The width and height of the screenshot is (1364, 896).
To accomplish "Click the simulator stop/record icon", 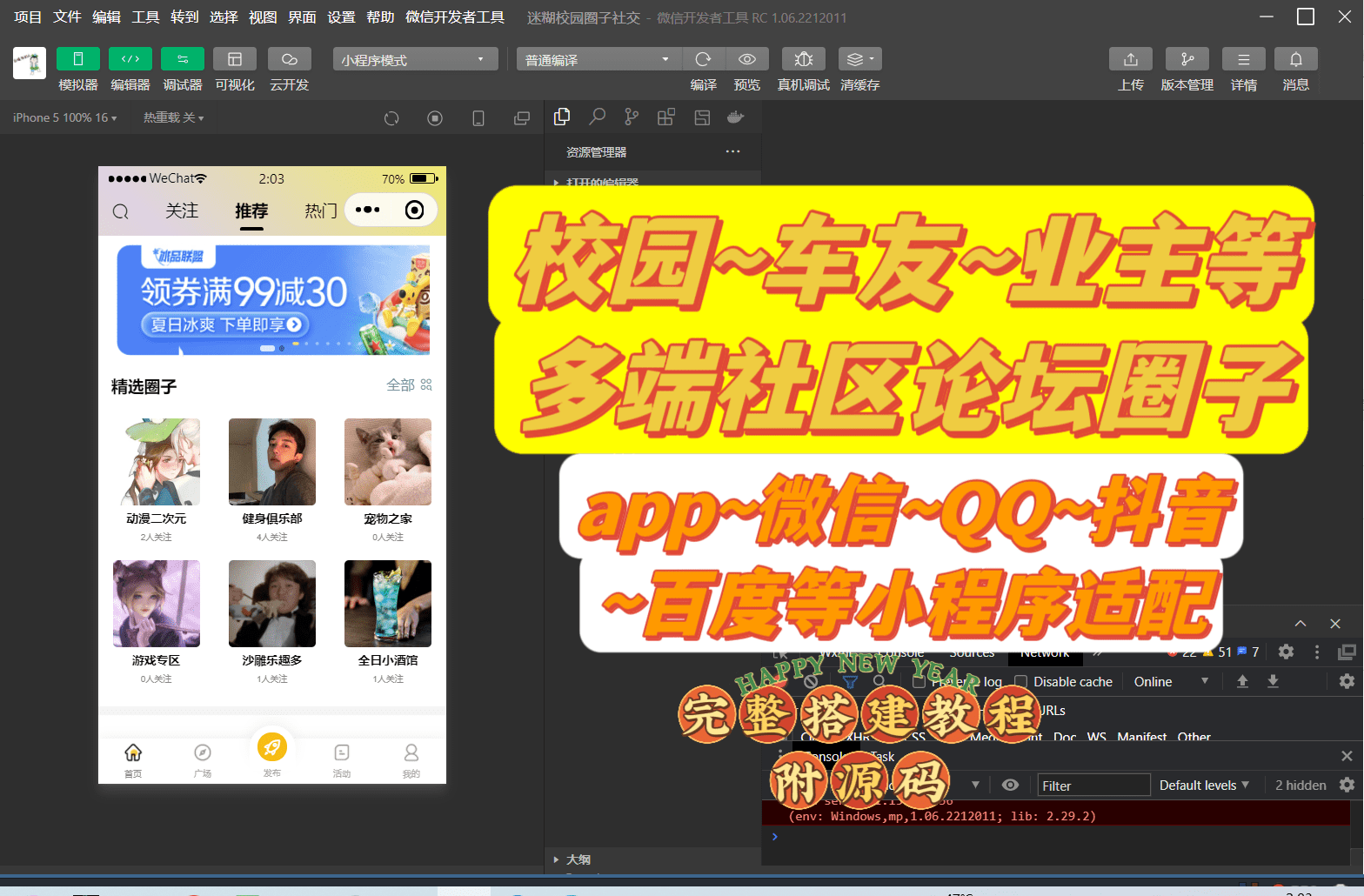I will [435, 118].
